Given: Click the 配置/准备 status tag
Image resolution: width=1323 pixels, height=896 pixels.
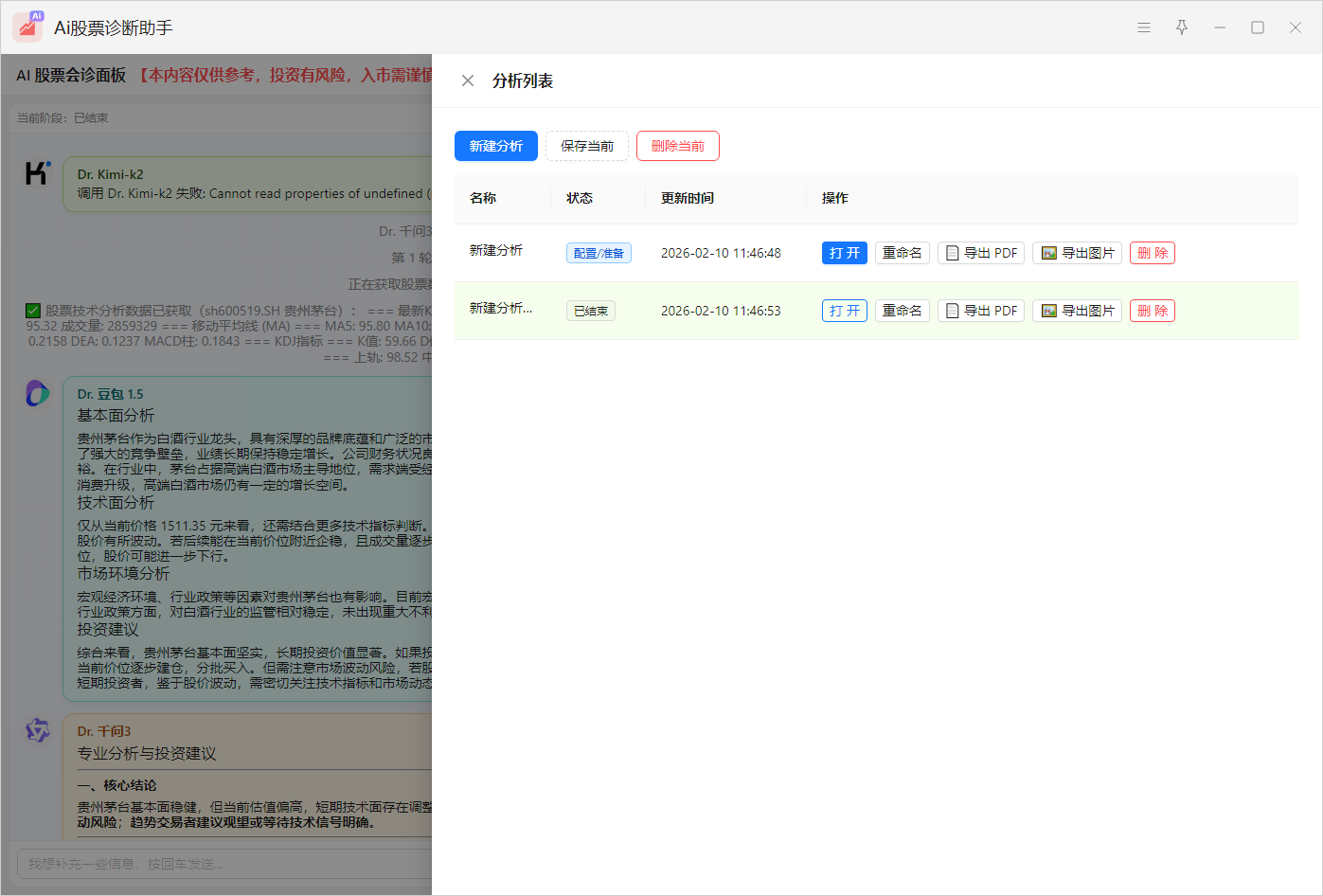Looking at the screenshot, I should pos(599,253).
